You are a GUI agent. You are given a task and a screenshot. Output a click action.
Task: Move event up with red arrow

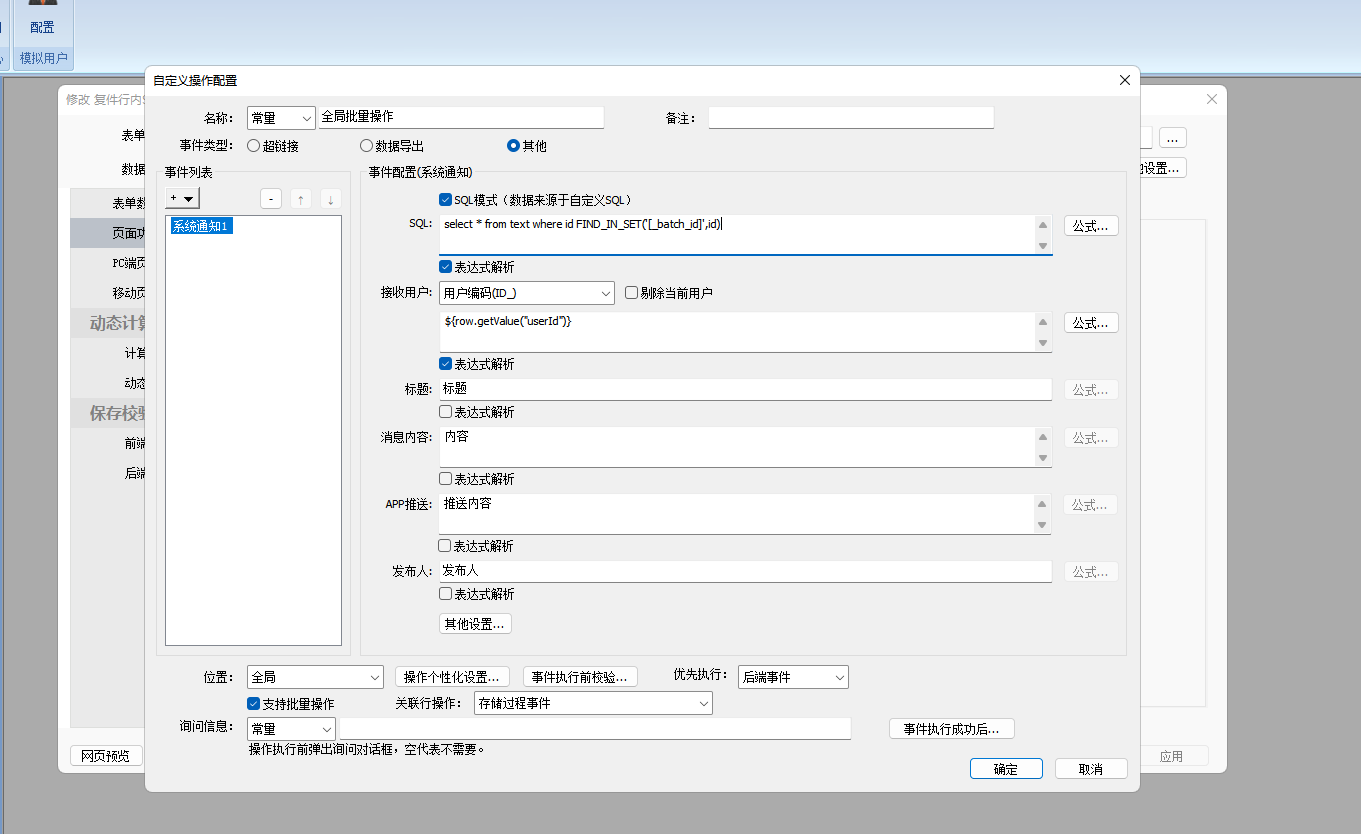(x=301, y=198)
